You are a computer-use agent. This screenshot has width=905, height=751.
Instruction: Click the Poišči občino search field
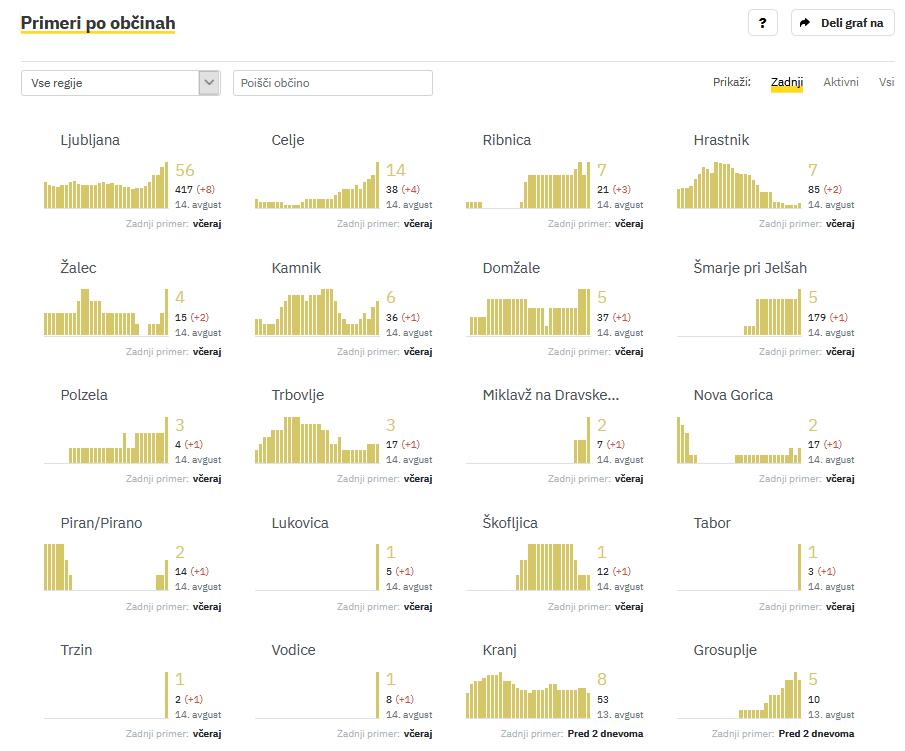tap(332, 83)
